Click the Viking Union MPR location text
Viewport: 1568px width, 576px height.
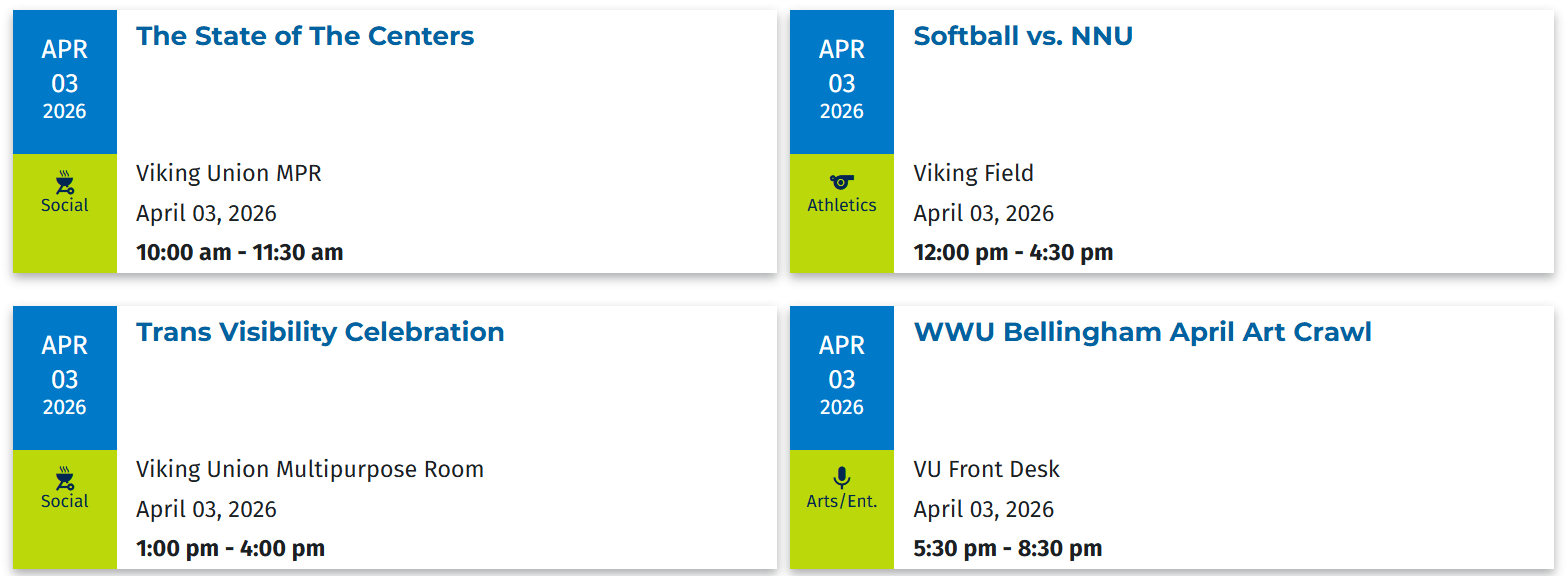(229, 174)
